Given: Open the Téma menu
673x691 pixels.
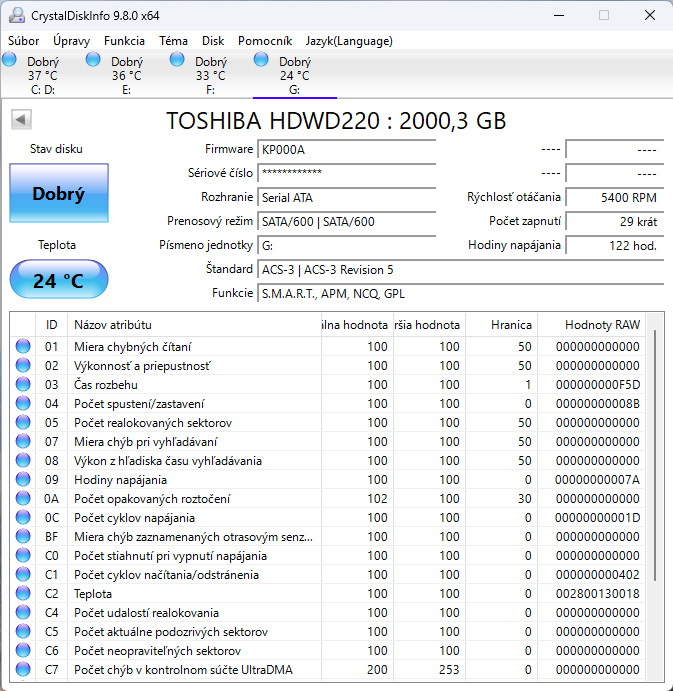Looking at the screenshot, I should (173, 41).
